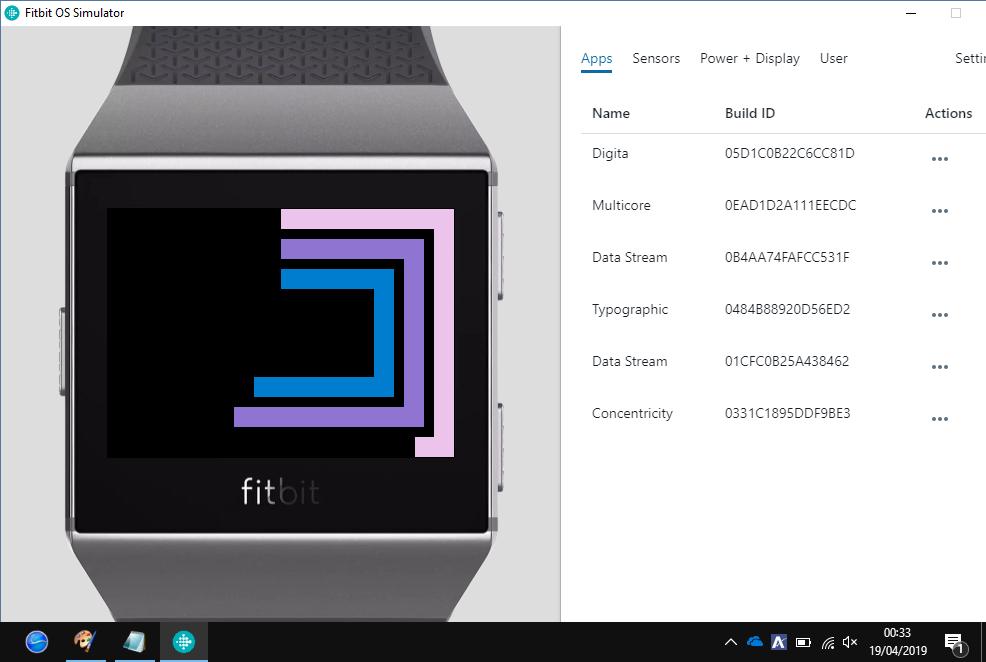Open the notification action center

pyautogui.click(x=955, y=643)
